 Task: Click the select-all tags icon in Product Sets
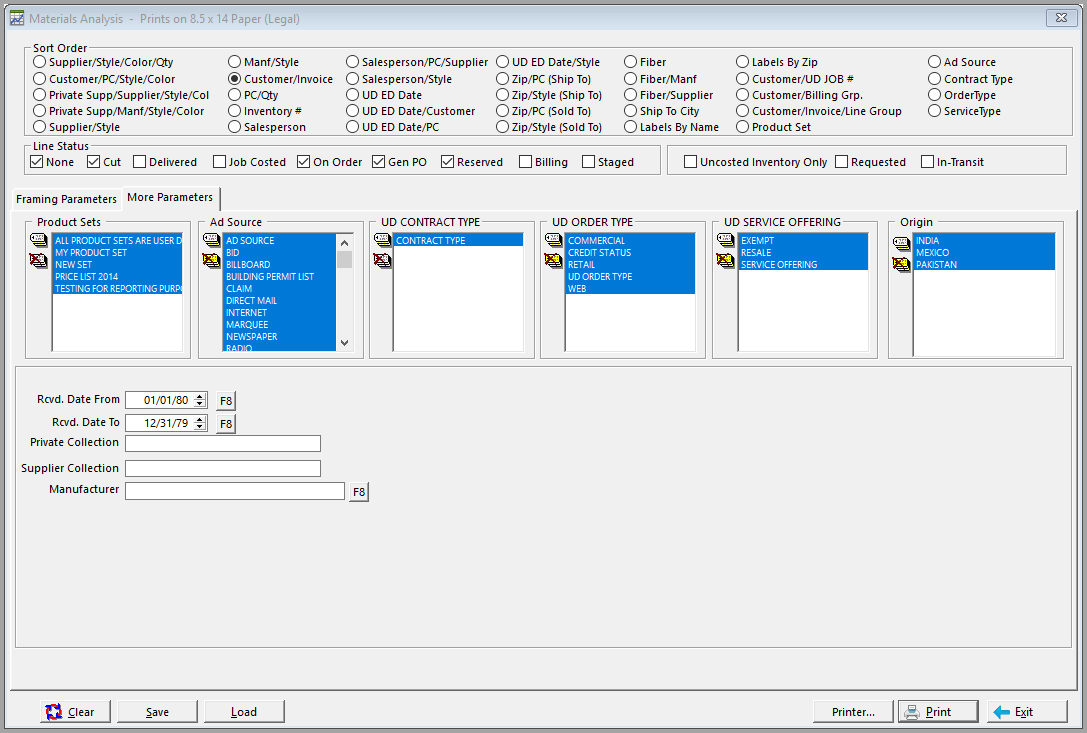[38, 241]
